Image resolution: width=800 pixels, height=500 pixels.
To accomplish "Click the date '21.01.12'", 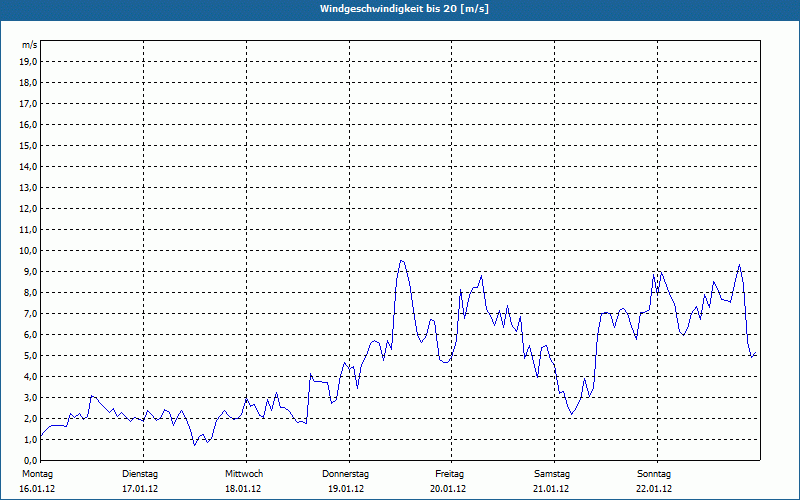I will tap(551, 489).
